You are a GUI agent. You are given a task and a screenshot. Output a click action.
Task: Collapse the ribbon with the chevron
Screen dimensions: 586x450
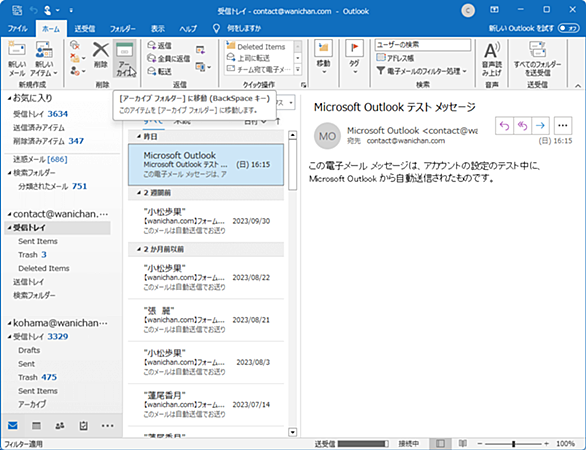coord(578,86)
